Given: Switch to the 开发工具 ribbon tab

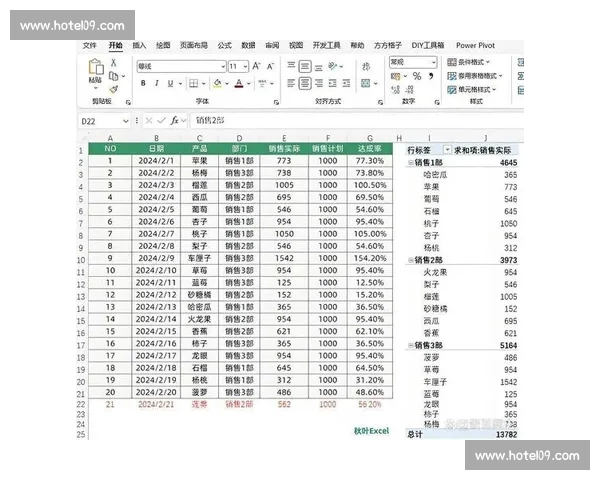Looking at the screenshot, I should point(326,46).
